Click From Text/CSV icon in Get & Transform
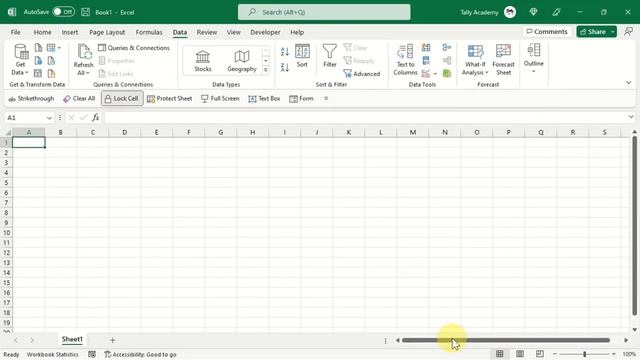Screen dimensions: 640x360 point(38,48)
